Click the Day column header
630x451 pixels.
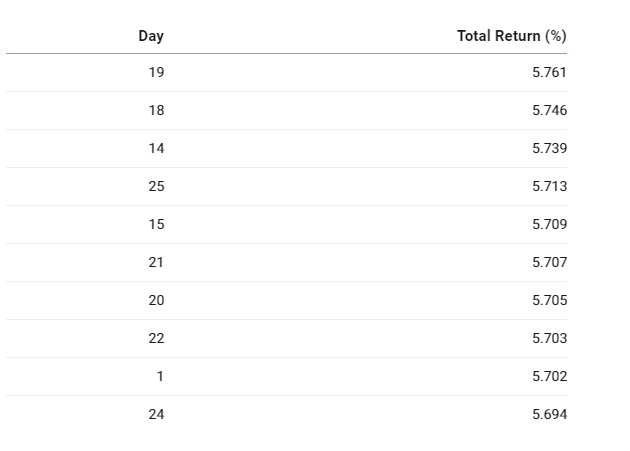151,36
